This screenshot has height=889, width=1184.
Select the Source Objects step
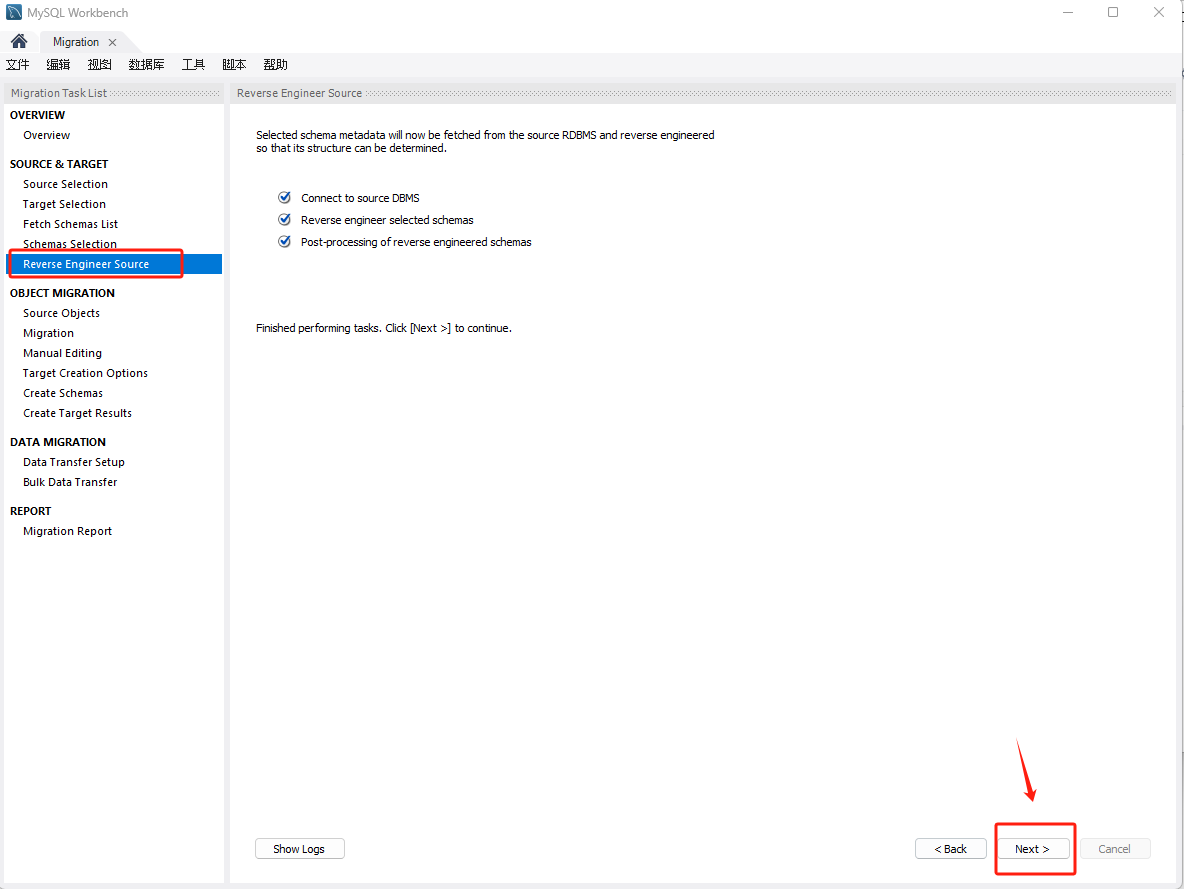61,313
